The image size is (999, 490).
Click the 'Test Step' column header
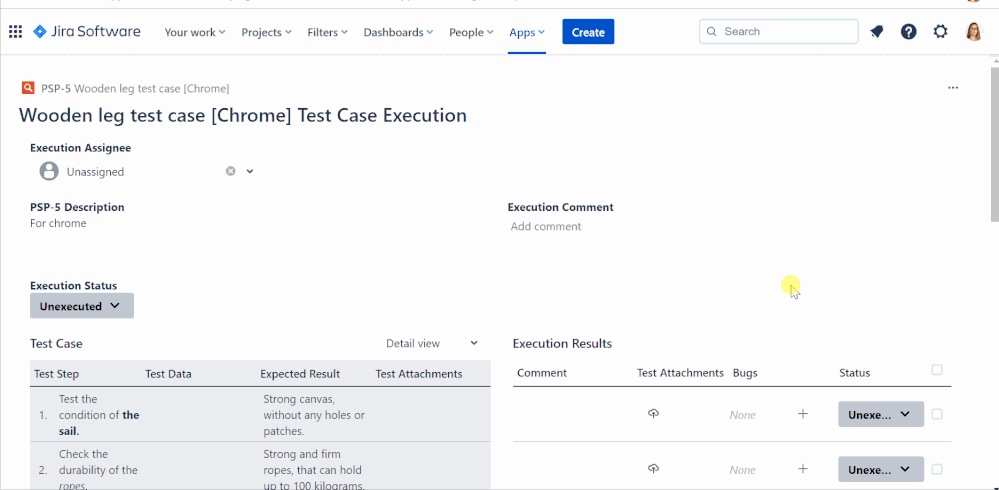(x=57, y=374)
